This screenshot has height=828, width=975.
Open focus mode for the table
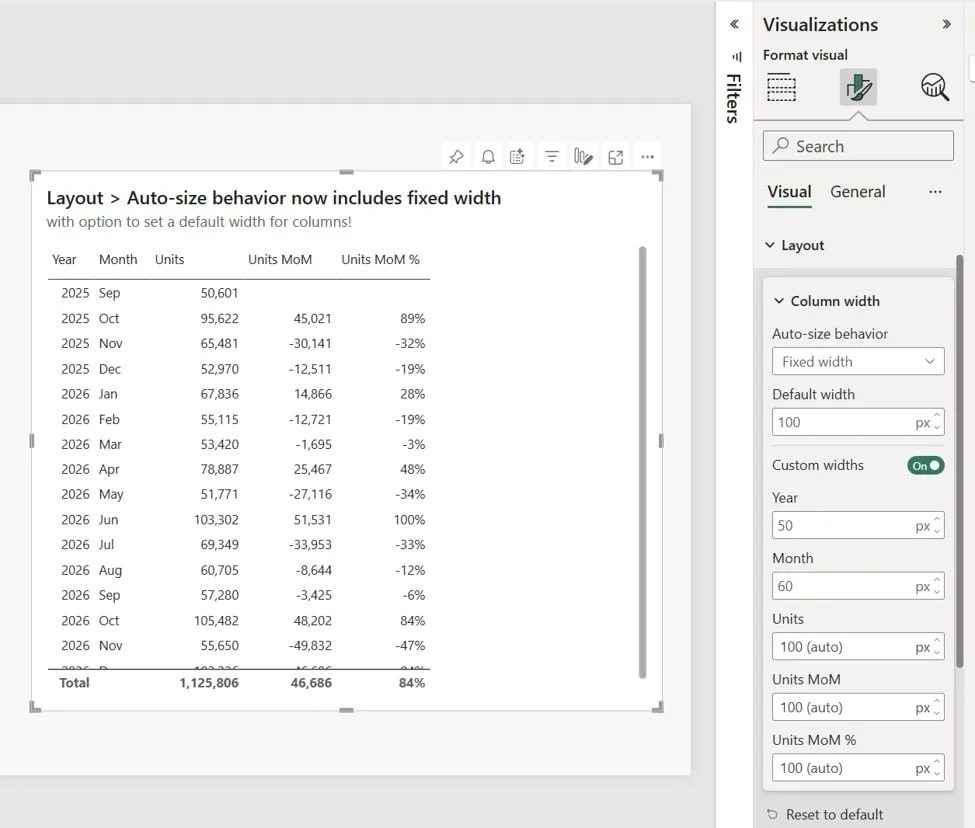615,157
